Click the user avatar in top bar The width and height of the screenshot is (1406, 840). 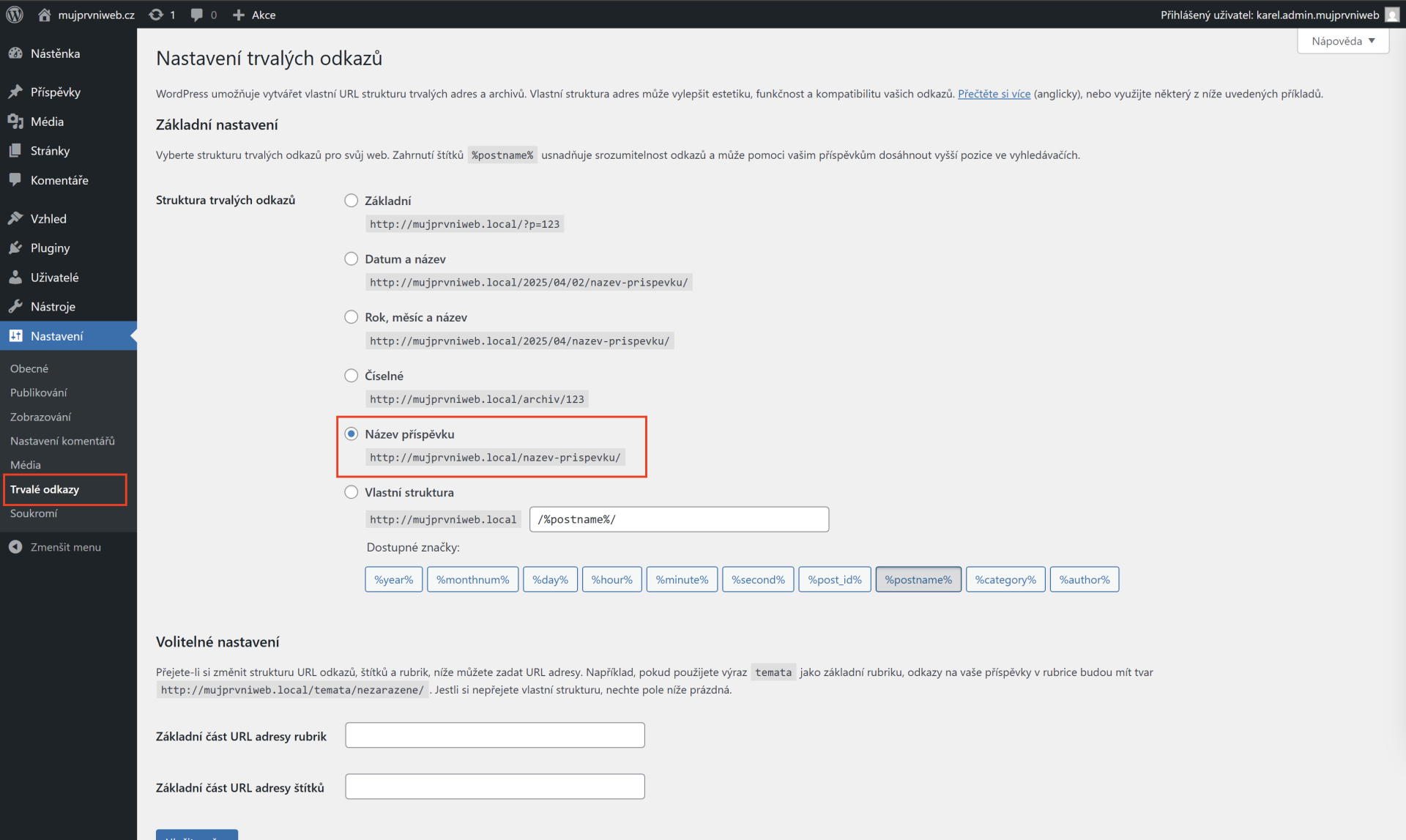pos(1391,15)
